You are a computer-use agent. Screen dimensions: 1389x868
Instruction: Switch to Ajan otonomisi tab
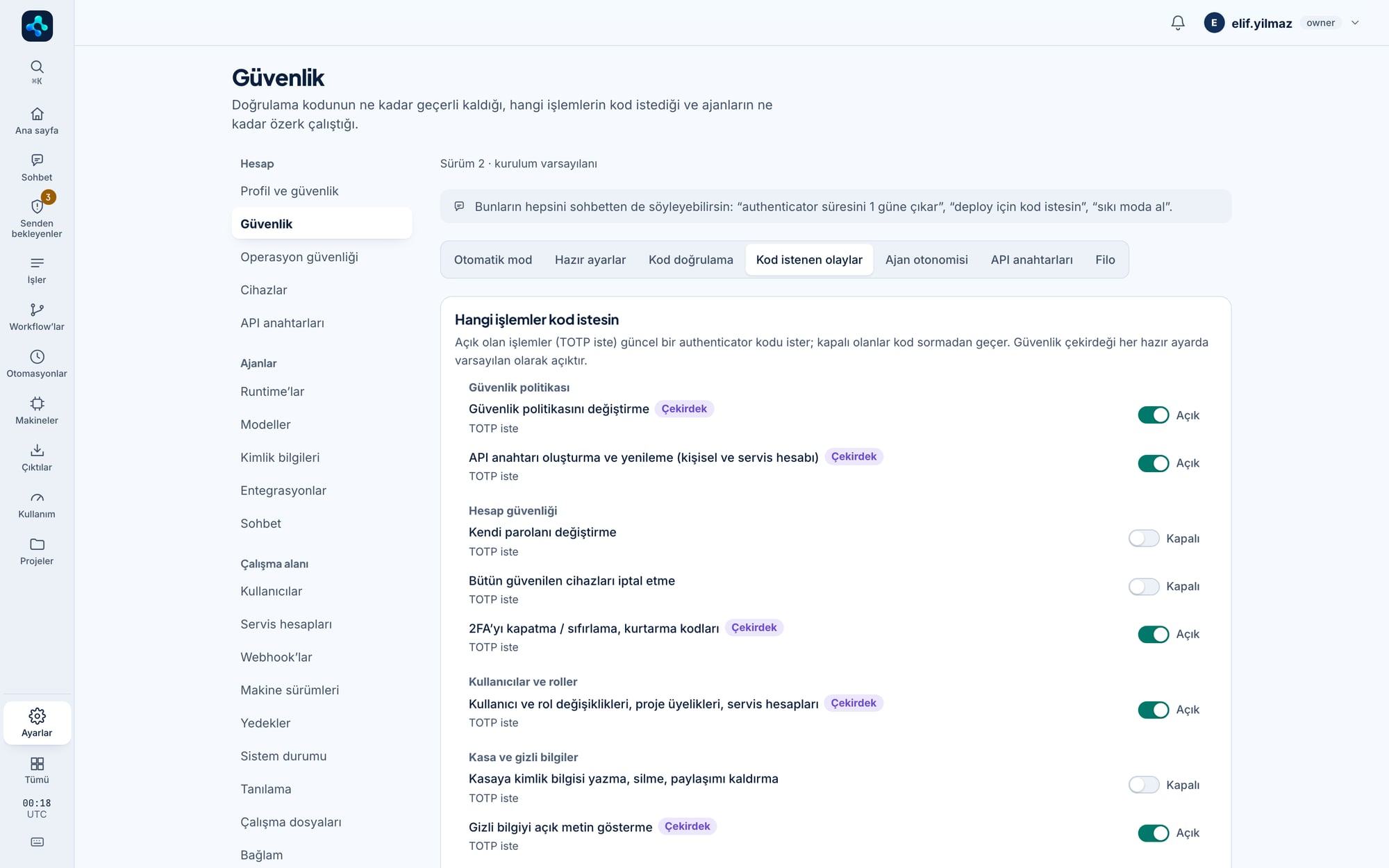[x=926, y=260]
